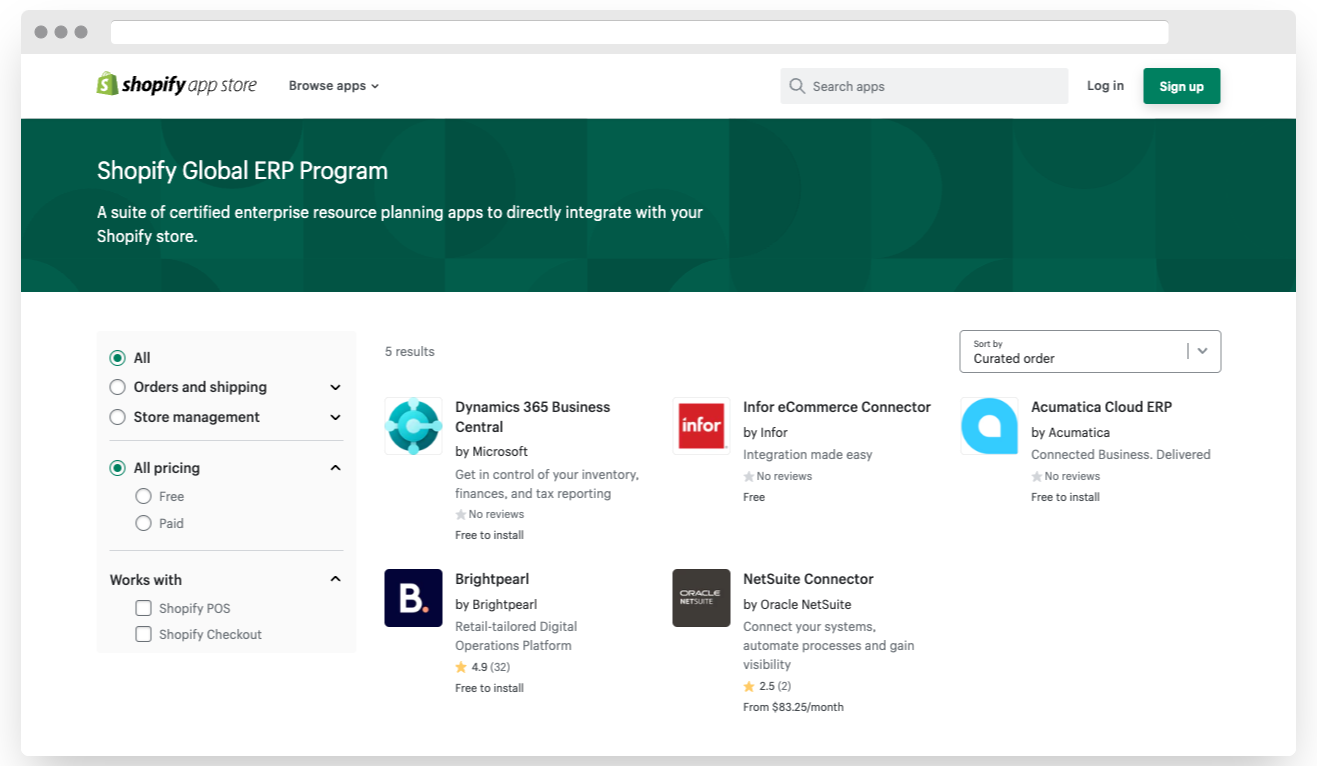Select the Store management radio button
1317x766 pixels.
(117, 417)
